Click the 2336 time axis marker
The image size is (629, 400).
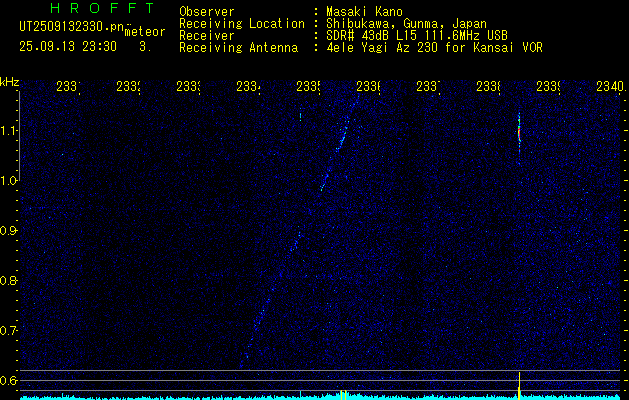click(x=368, y=87)
